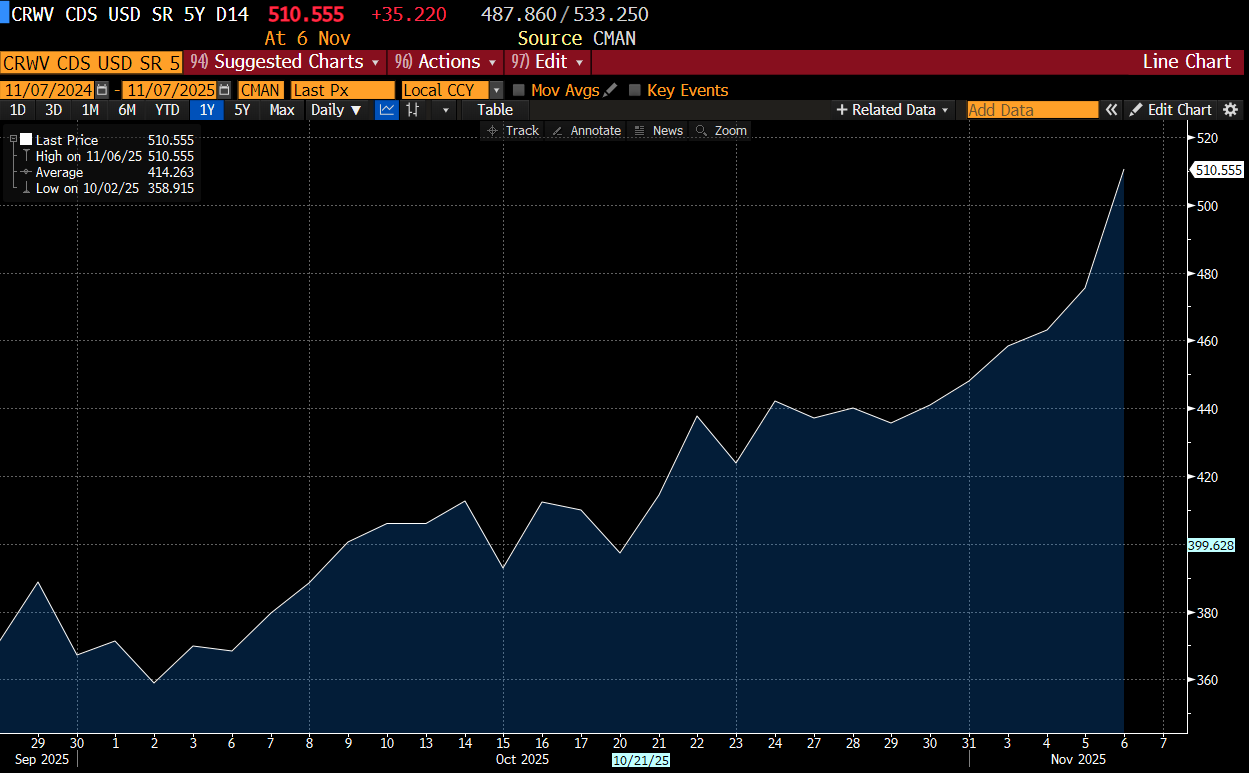Viewport: 1249px width, 773px height.
Task: Activate the Zoom magnifier tool
Action: tap(721, 131)
